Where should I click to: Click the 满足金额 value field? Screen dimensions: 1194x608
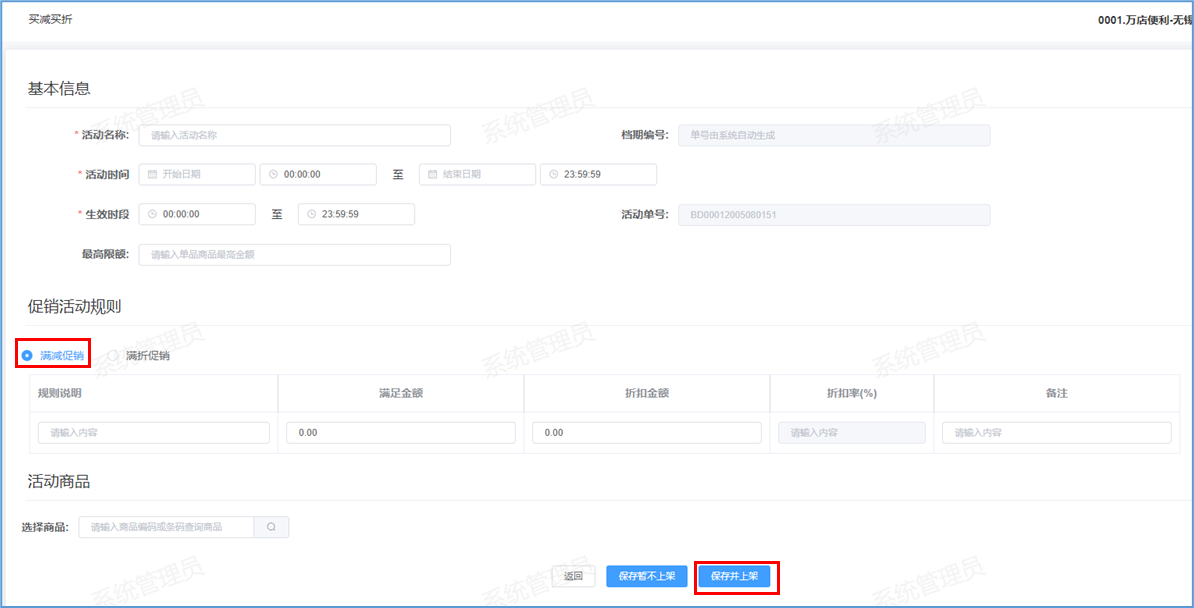401,433
